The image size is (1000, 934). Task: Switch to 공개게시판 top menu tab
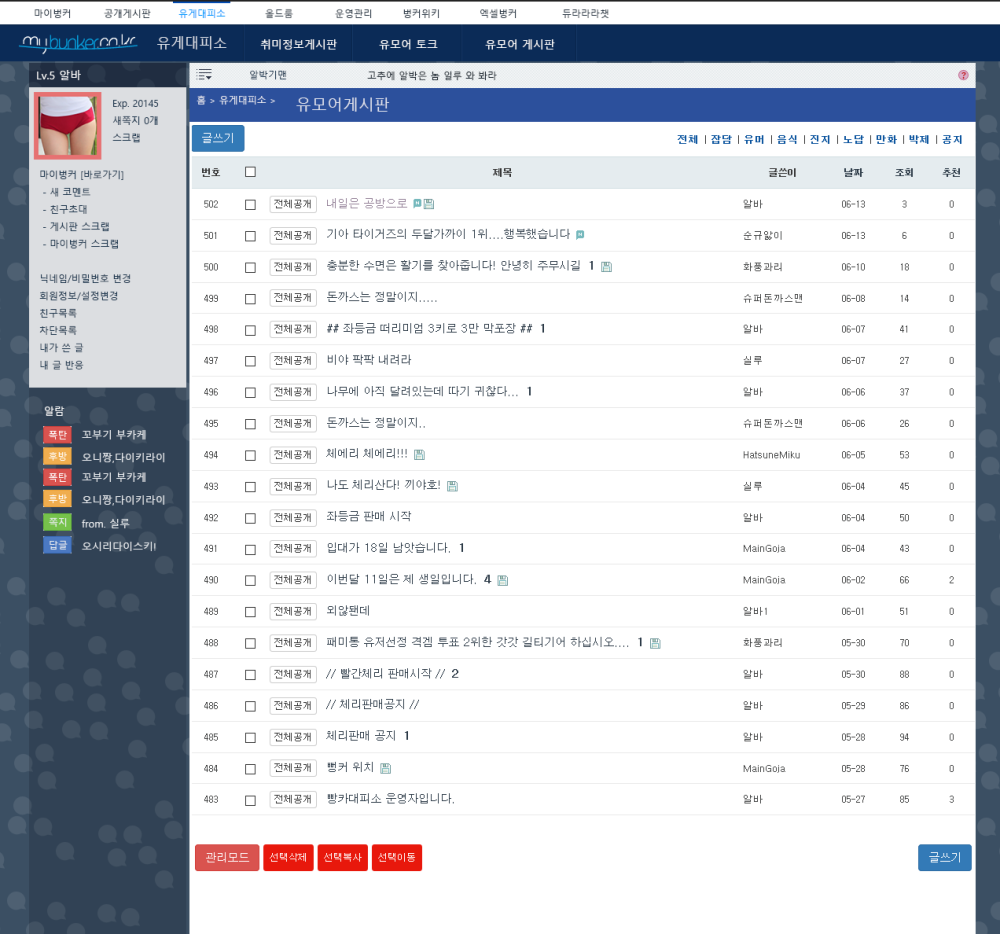click(x=127, y=13)
